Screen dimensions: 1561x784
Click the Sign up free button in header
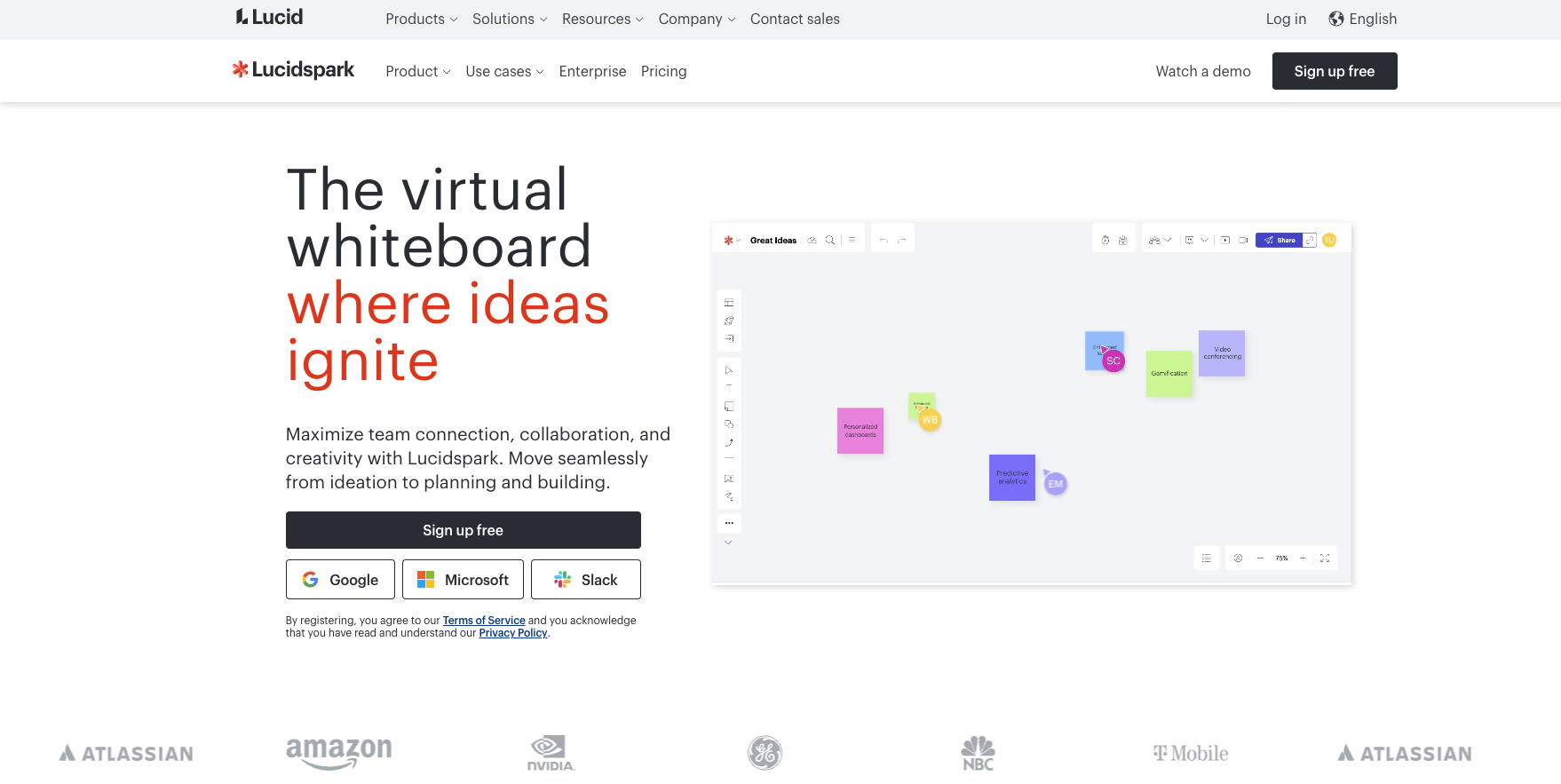1335,71
